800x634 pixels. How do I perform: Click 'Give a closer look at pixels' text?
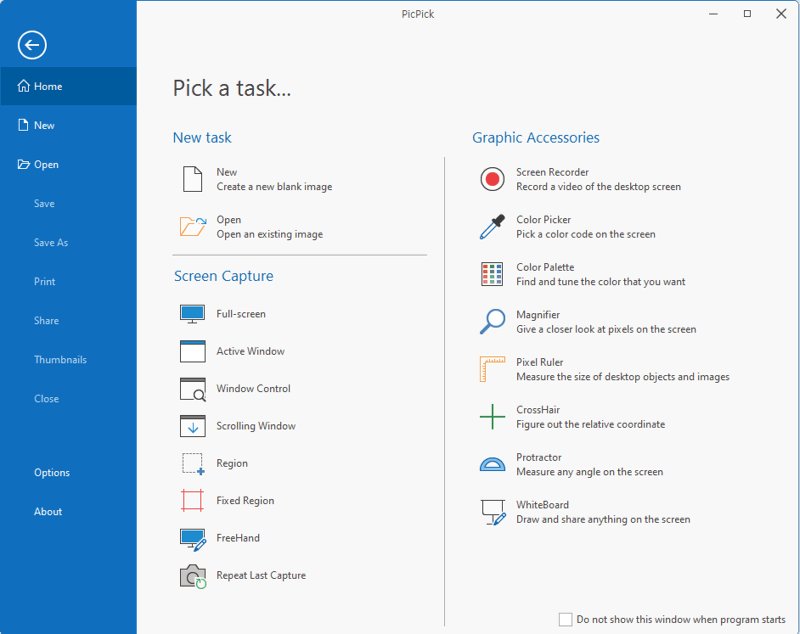click(606, 329)
